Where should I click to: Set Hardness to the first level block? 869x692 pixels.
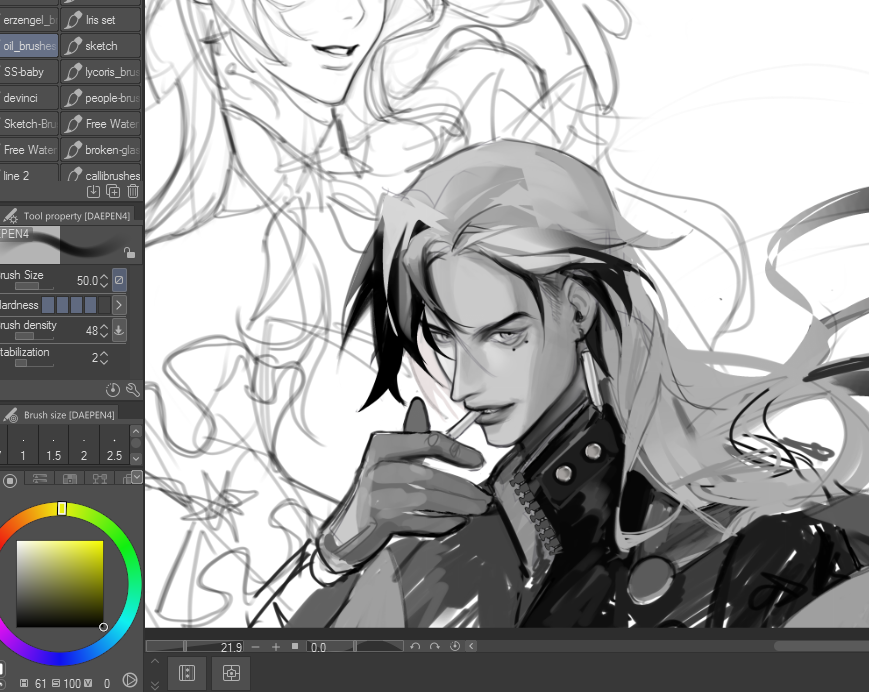coord(48,305)
